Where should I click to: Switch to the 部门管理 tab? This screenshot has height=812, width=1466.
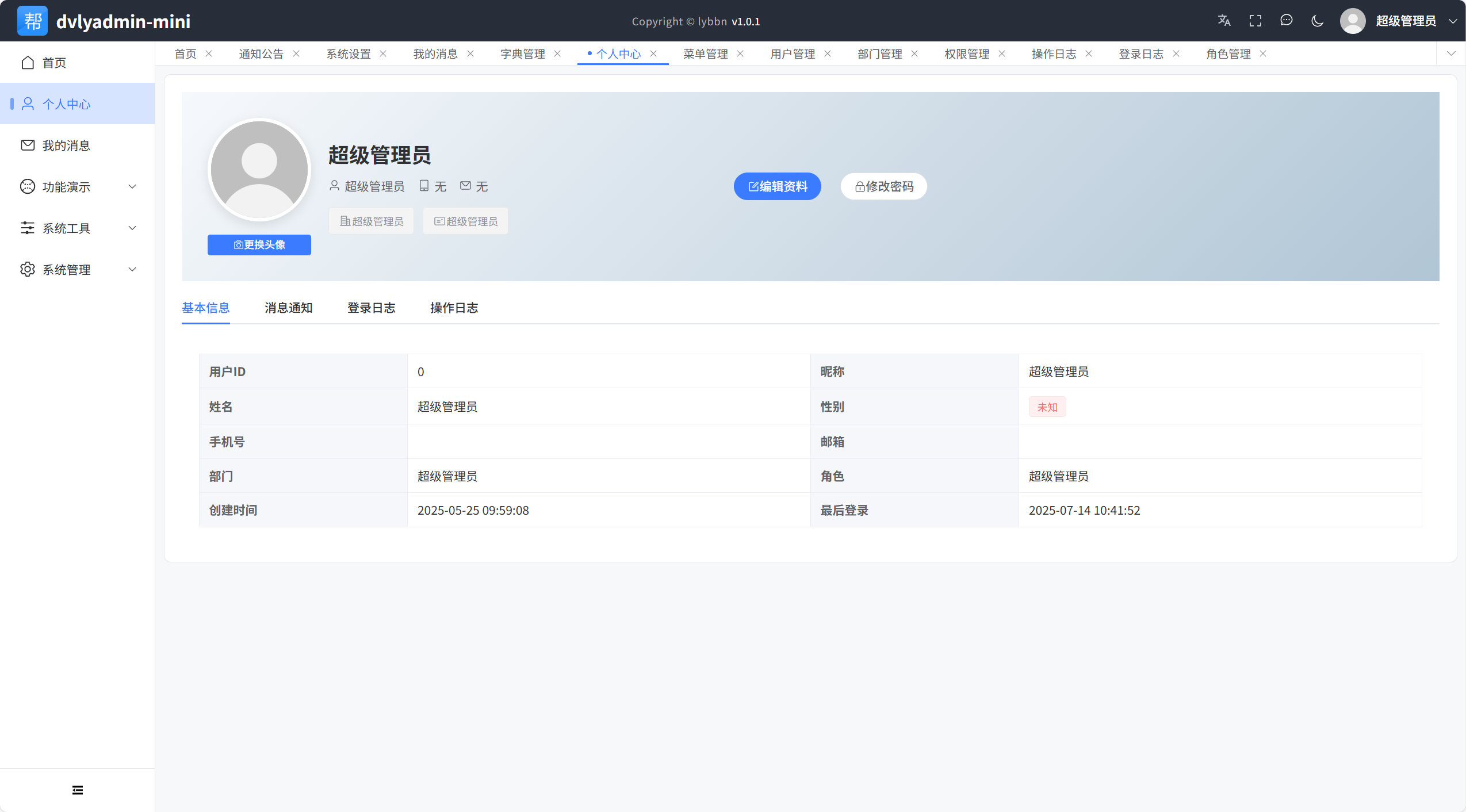coord(880,53)
